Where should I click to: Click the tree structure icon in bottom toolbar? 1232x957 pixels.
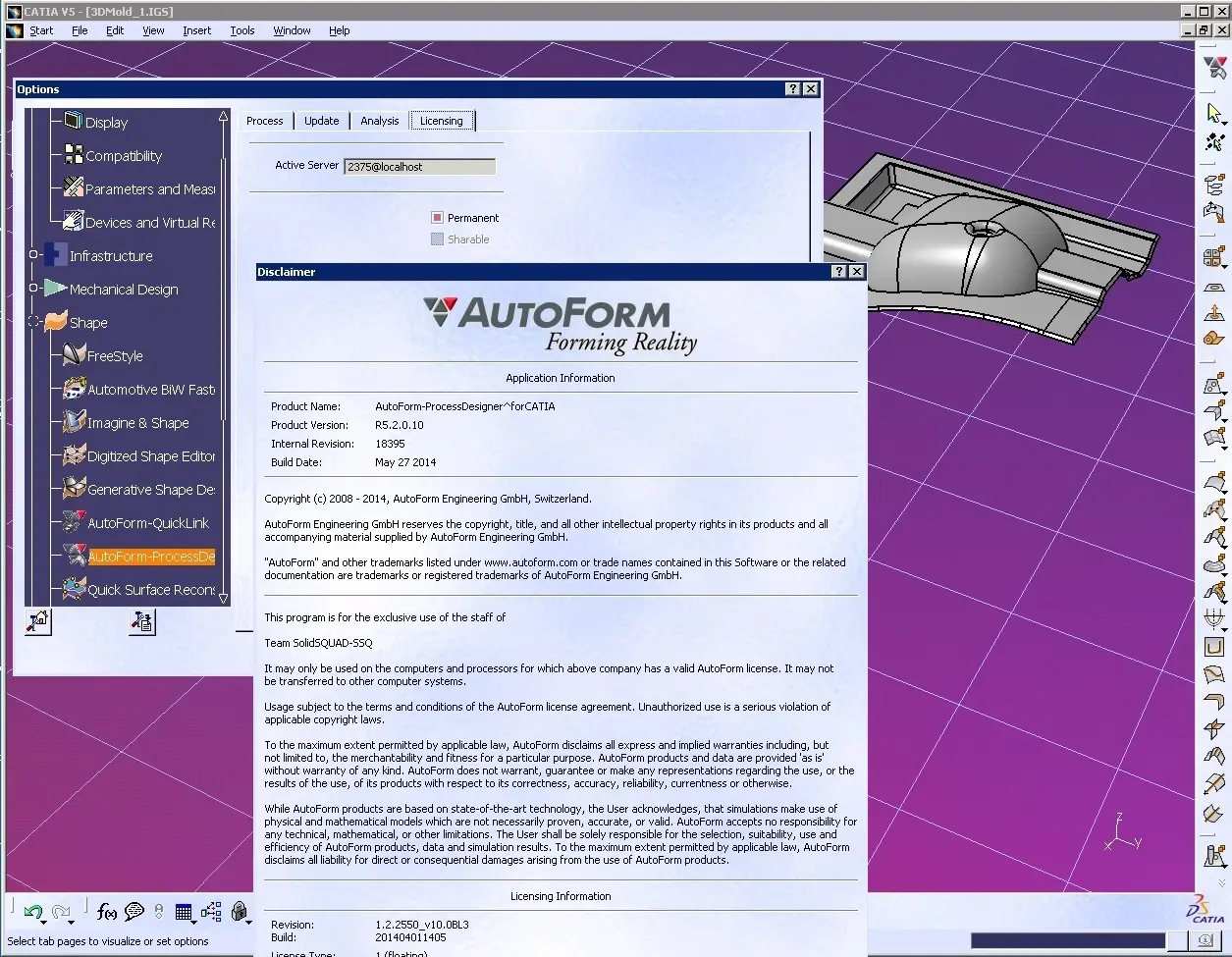pos(211,912)
